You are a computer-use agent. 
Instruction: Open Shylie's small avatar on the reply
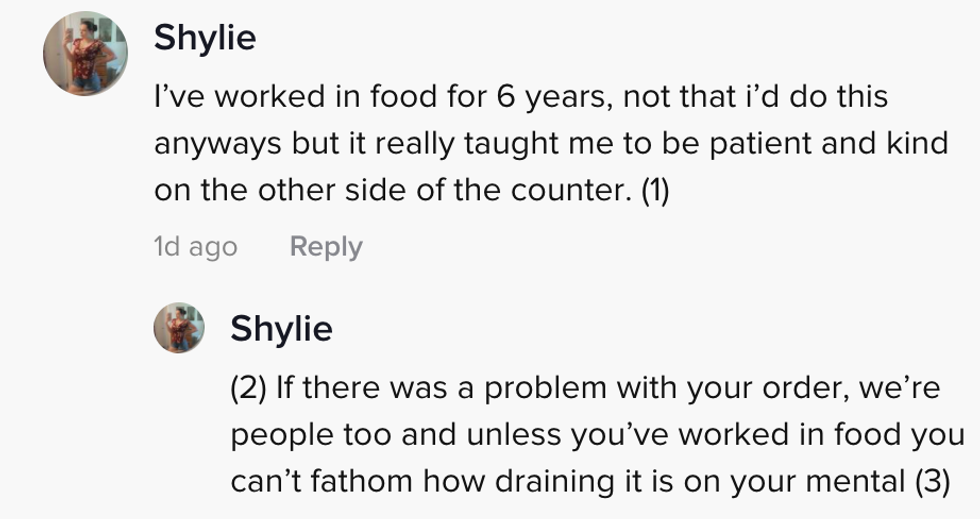[179, 328]
